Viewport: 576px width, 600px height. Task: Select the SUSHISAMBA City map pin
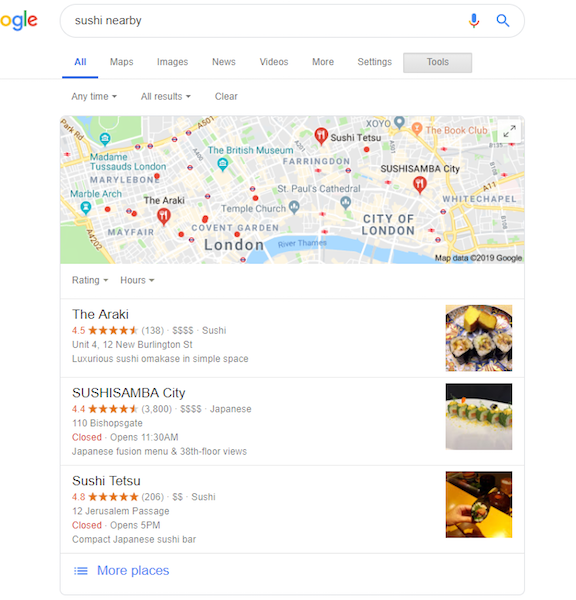coord(420,185)
